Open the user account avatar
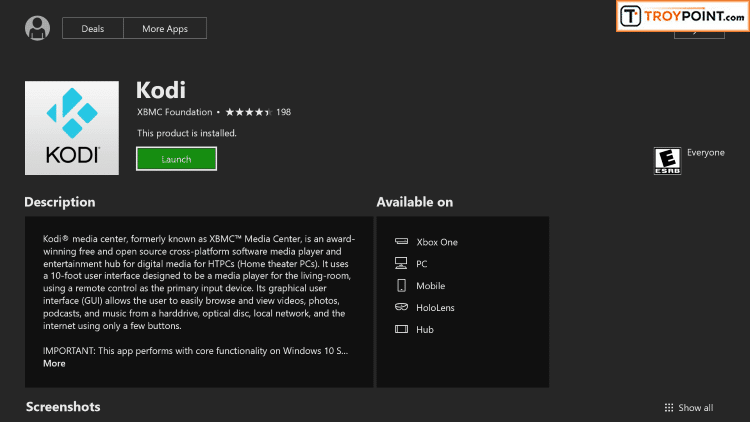 [x=37, y=28]
